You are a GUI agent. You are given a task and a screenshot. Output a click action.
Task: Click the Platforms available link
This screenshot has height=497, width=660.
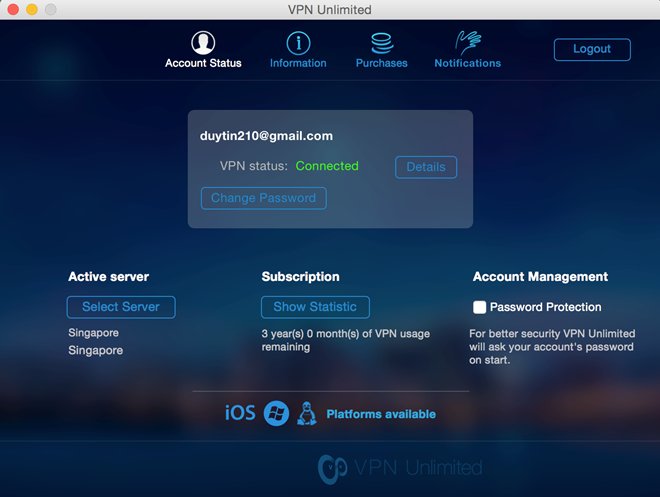(x=381, y=414)
